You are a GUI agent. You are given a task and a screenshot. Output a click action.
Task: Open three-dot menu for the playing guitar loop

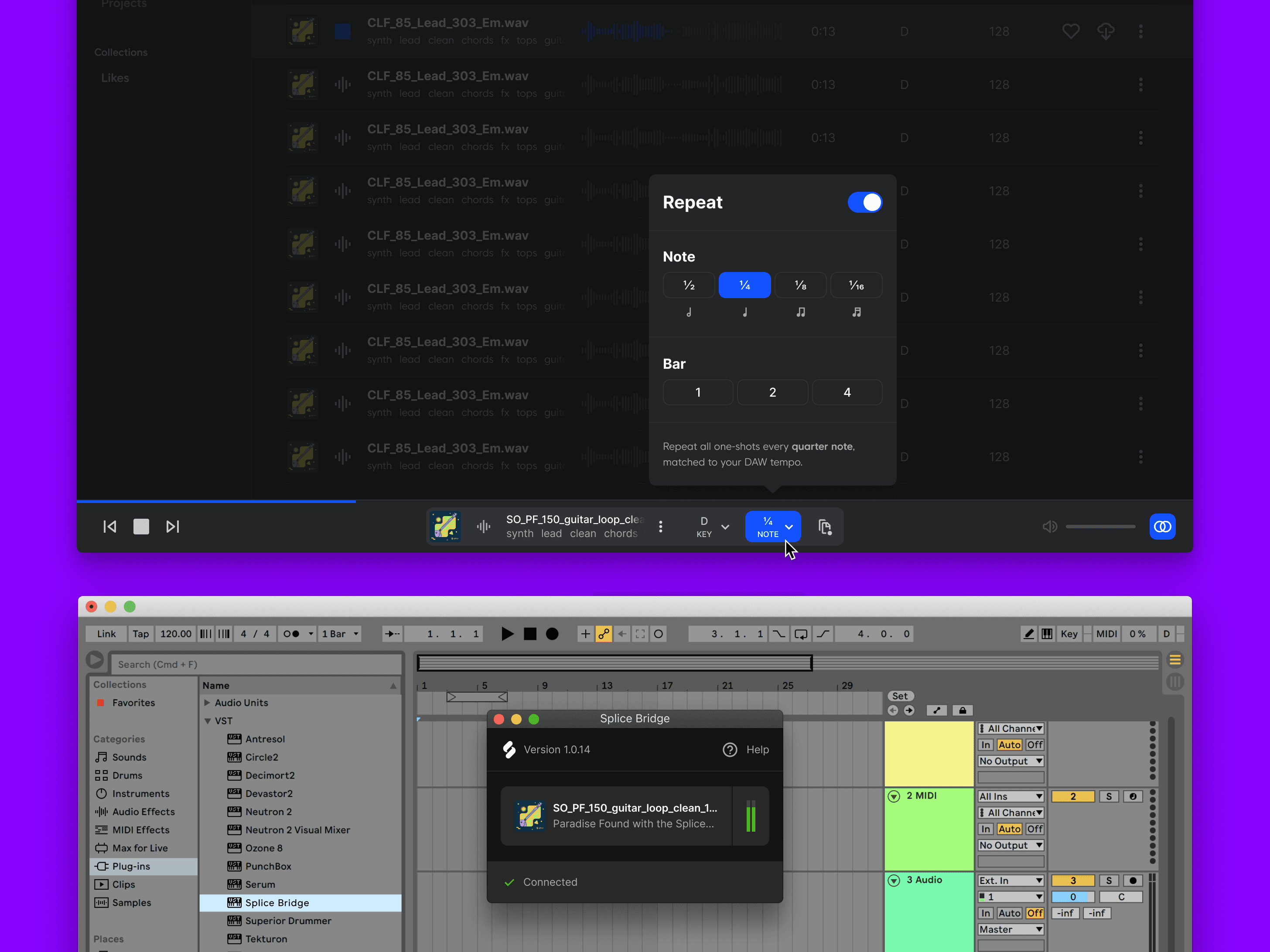tap(661, 527)
